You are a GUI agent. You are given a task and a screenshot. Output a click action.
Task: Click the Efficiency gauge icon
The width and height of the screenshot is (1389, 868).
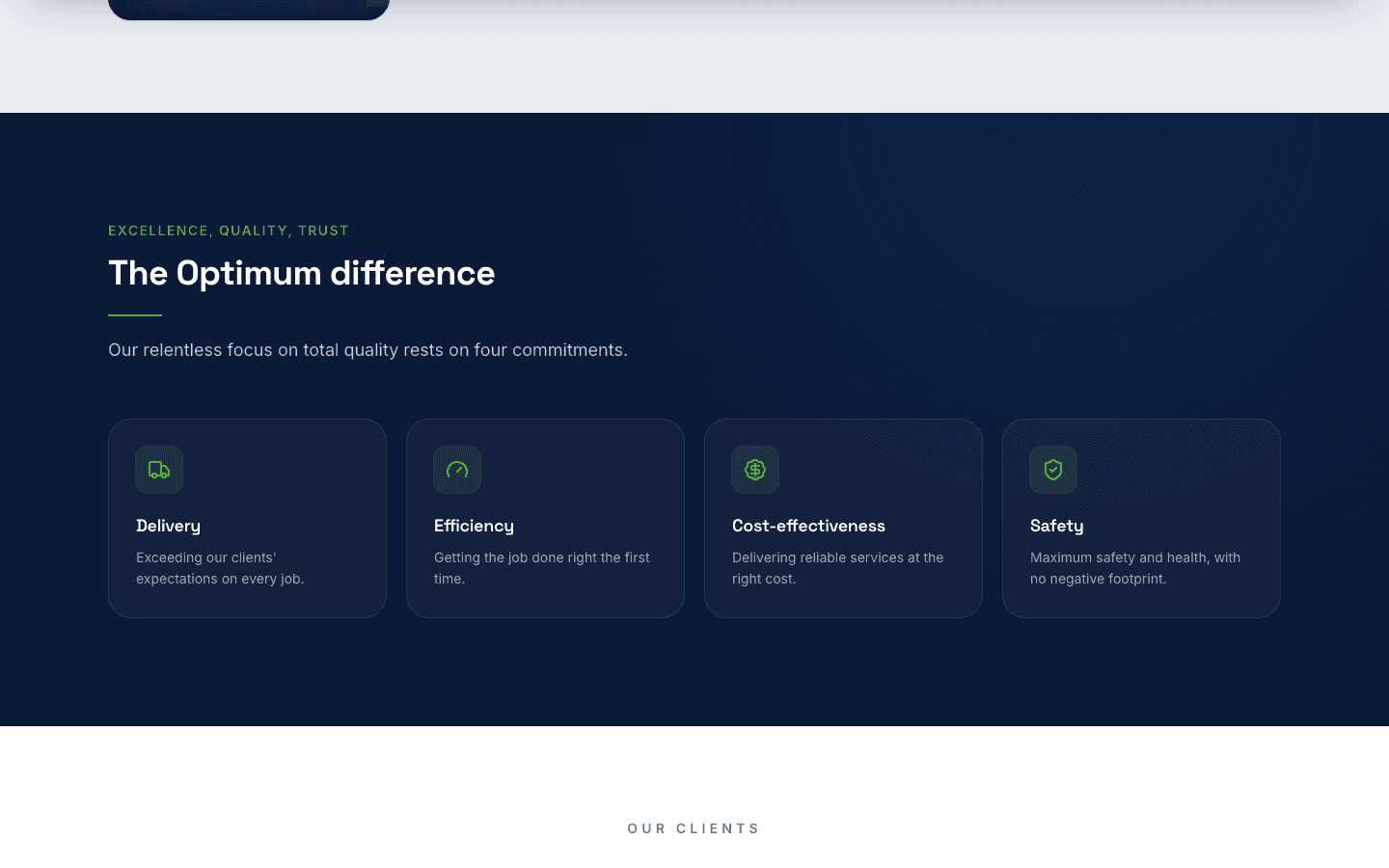tap(457, 470)
